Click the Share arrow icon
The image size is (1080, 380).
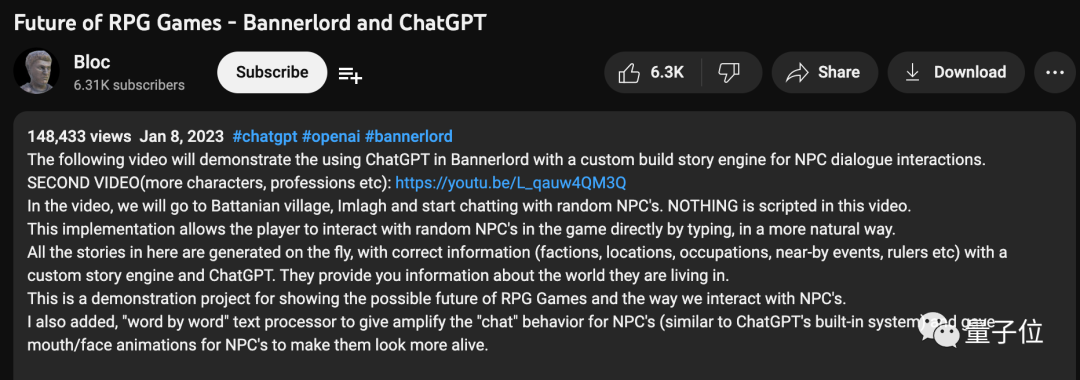[797, 72]
